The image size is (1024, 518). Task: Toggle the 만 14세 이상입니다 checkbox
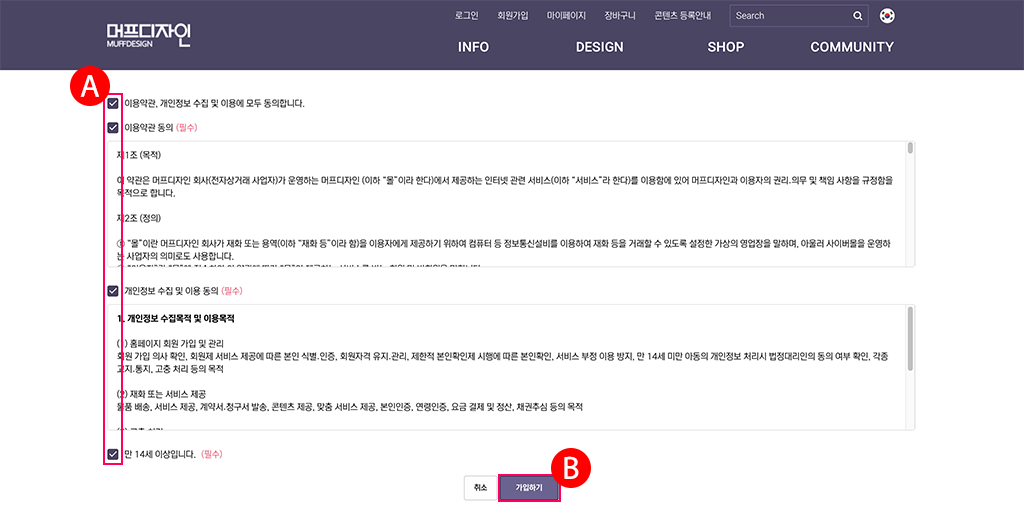pos(113,454)
